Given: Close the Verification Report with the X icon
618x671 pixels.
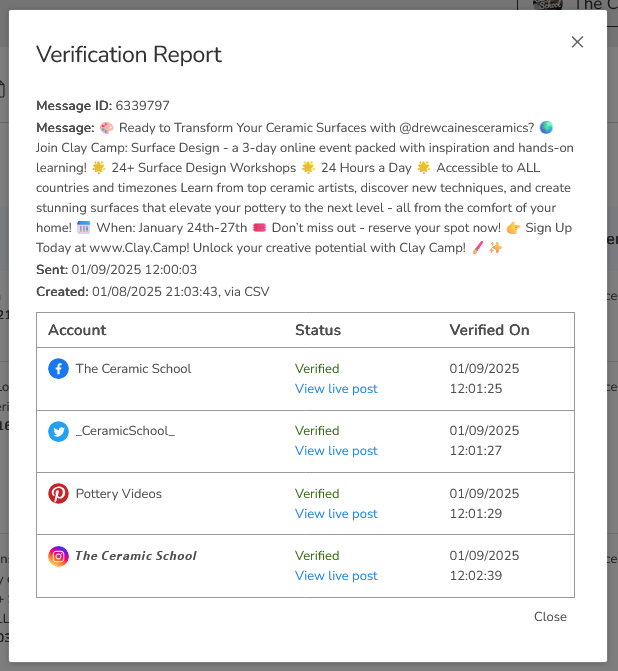Looking at the screenshot, I should tap(577, 42).
